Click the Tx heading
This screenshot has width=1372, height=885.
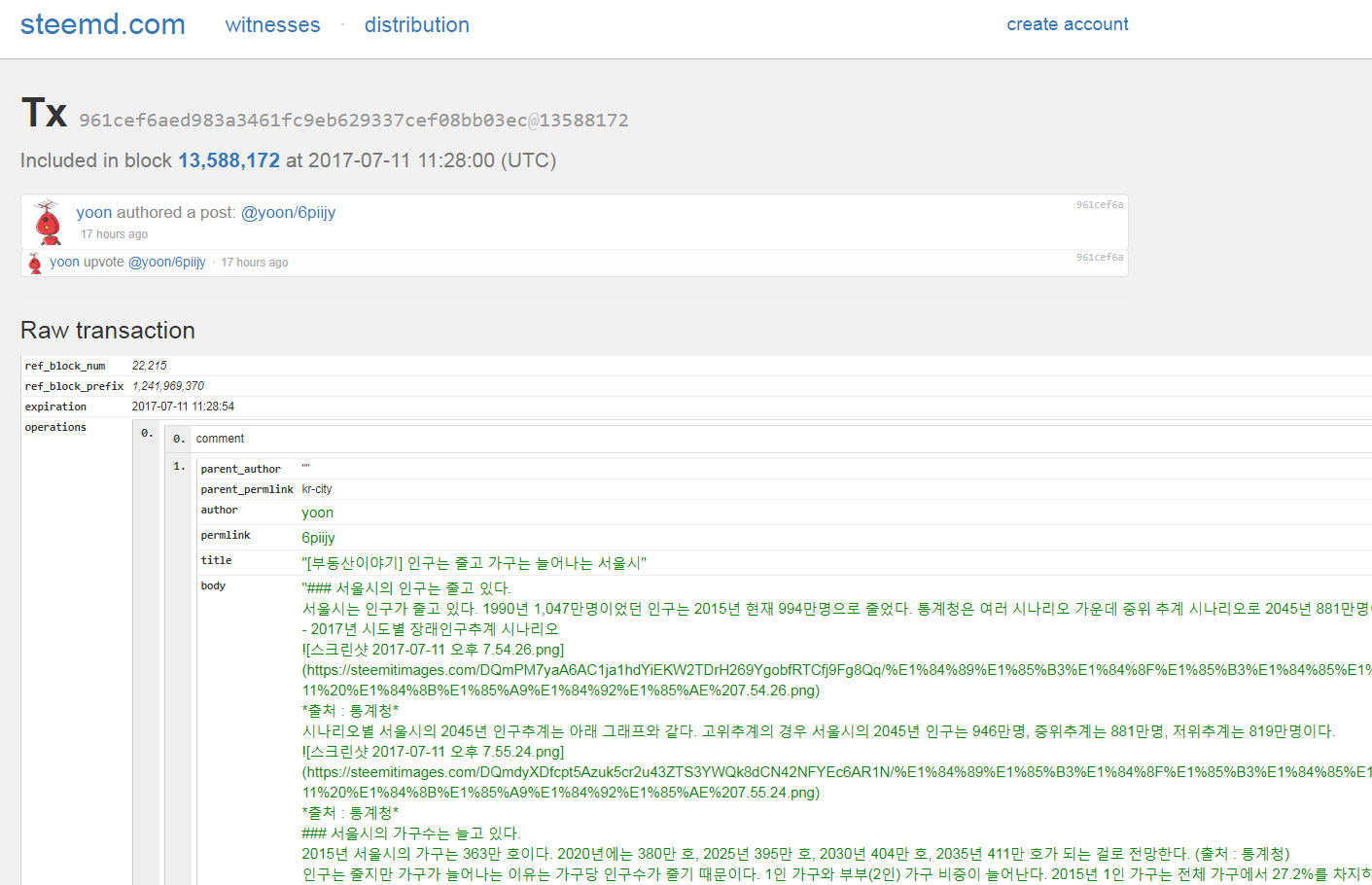(44, 113)
